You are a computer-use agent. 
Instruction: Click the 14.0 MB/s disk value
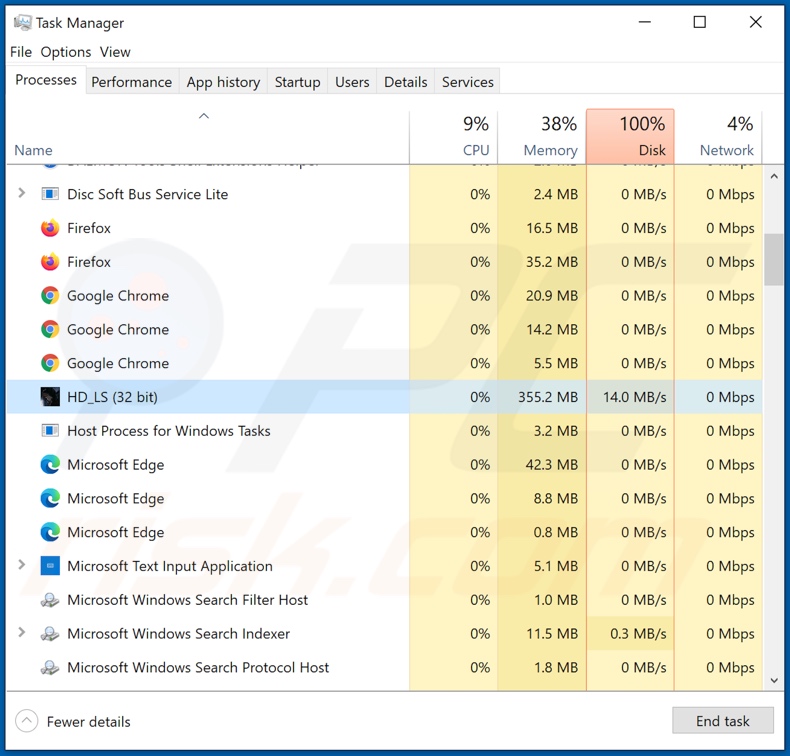click(x=634, y=397)
